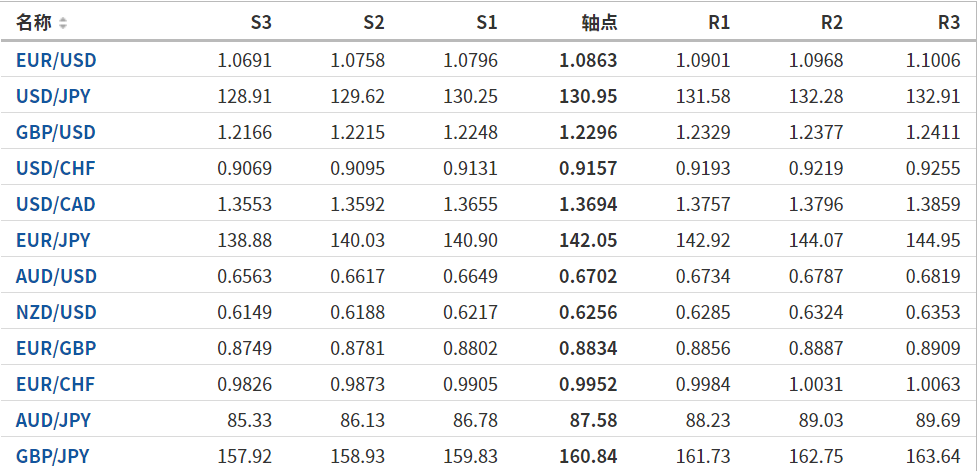Click EUR/USD pivot value 1.0863
977x471 pixels.
point(588,60)
